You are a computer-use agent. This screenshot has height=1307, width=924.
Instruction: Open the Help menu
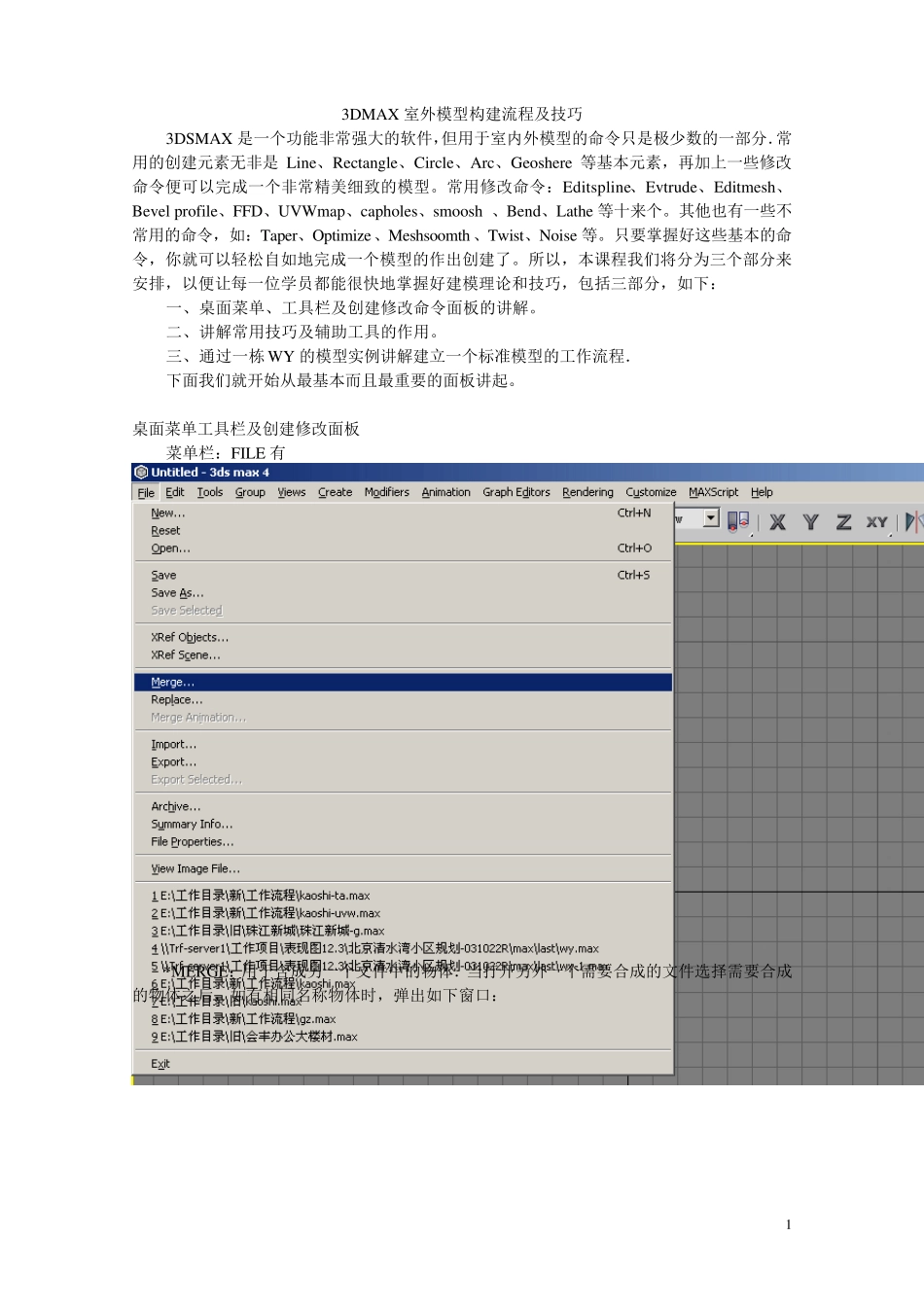pyautogui.click(x=762, y=492)
